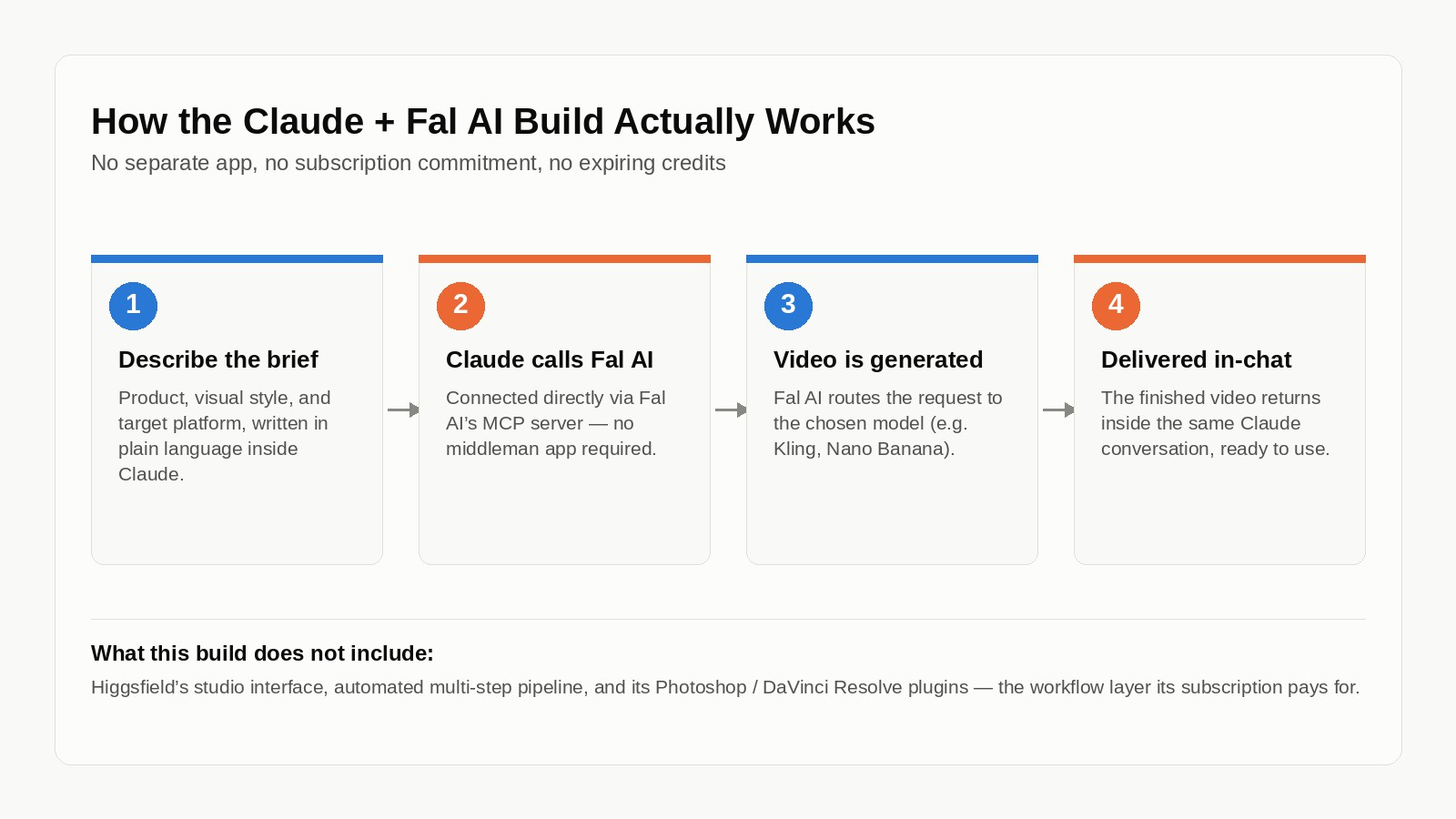This screenshot has width=1456, height=819.
Task: Click the Higgsfield studio interface footnote text
Action: pyautogui.click(x=725, y=687)
